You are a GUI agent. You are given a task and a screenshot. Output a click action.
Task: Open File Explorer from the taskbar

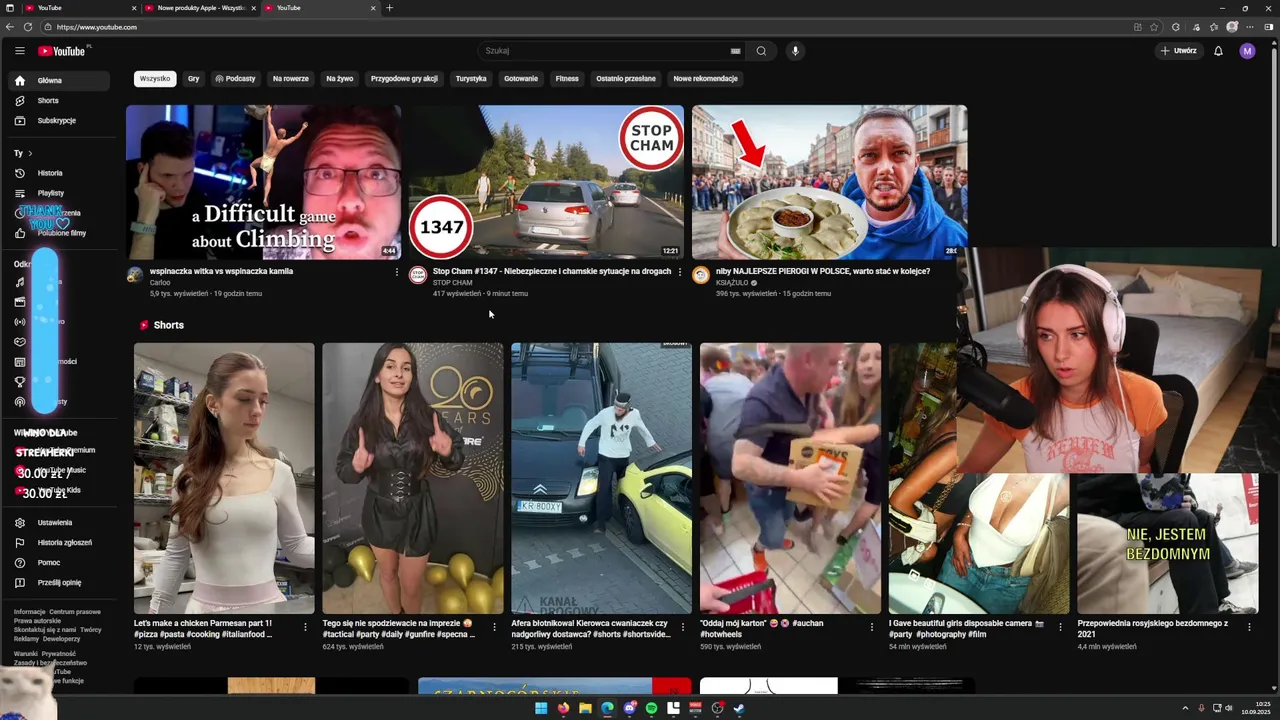[585, 708]
